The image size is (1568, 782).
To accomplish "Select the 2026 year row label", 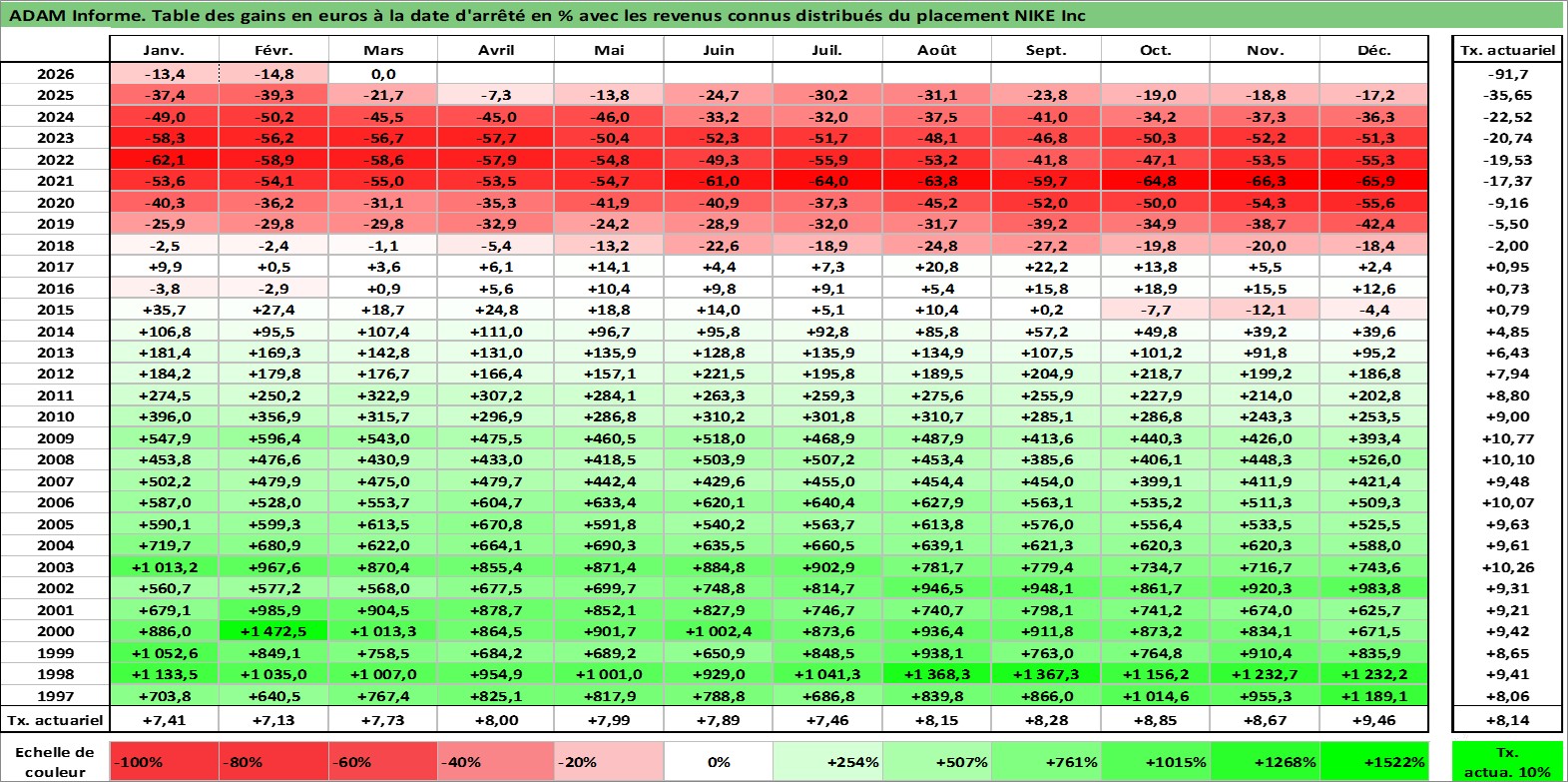I will click(55, 74).
